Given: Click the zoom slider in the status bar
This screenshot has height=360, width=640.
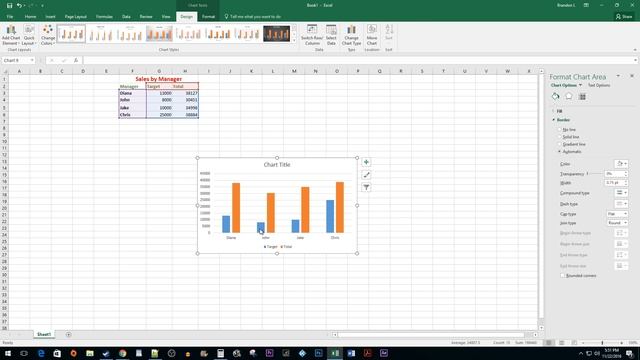Looking at the screenshot, I should 602,343.
